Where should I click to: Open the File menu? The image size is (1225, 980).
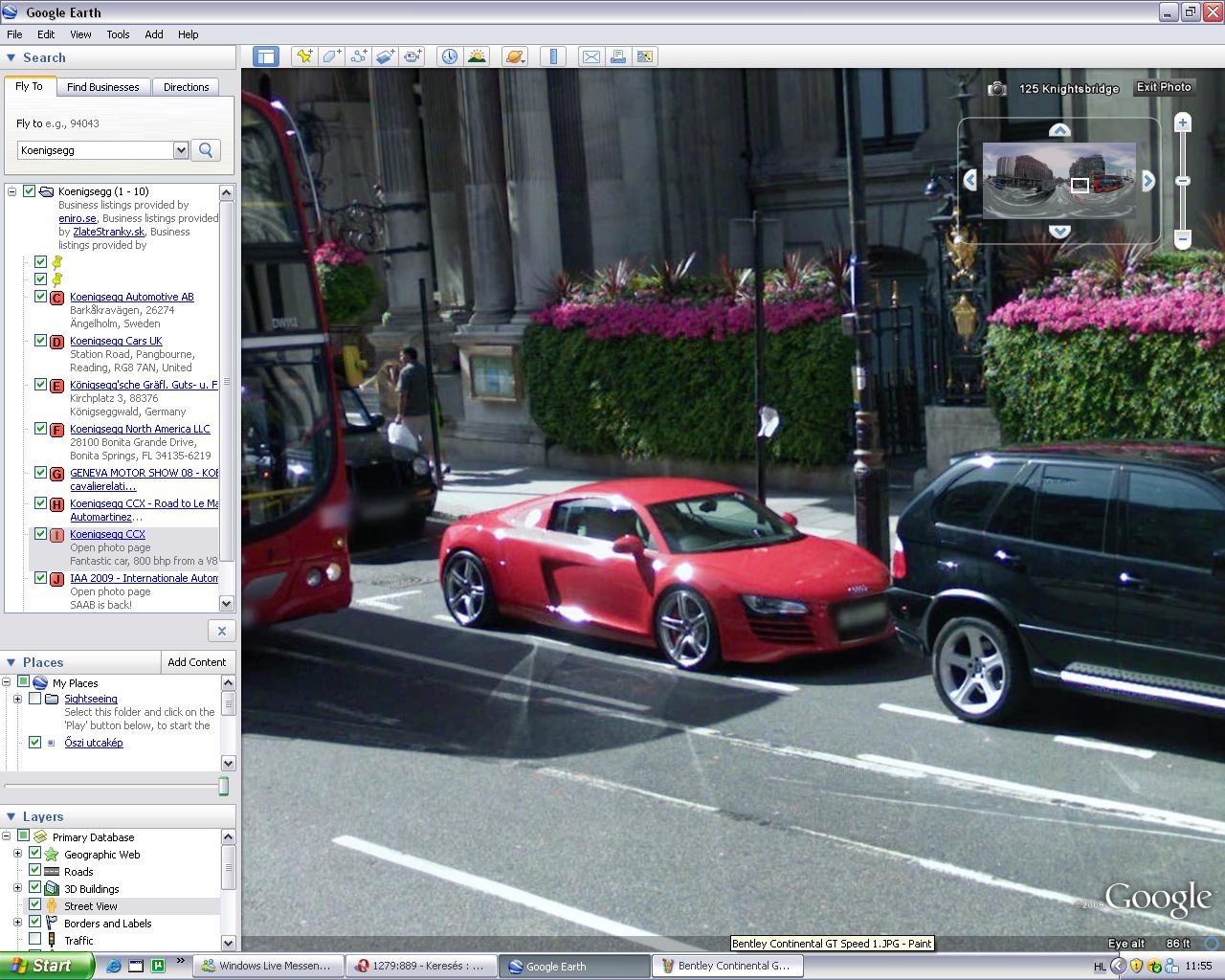14,34
